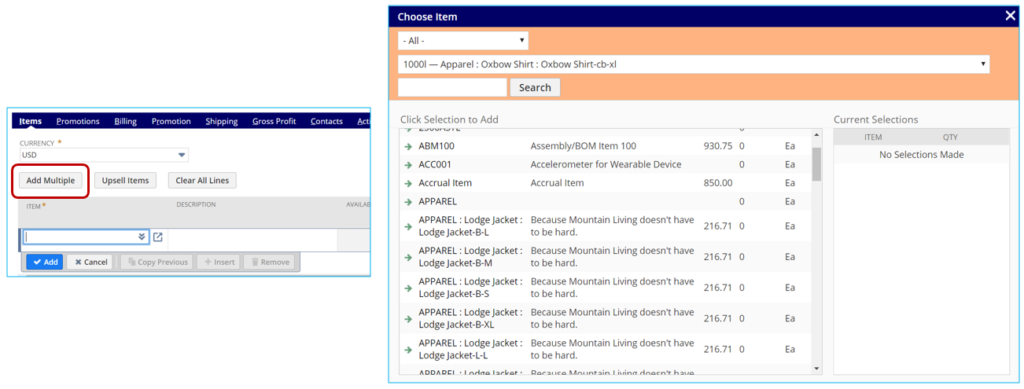Switch to the Promotions tab
Image resolution: width=1024 pixels, height=389 pixels.
(x=78, y=121)
